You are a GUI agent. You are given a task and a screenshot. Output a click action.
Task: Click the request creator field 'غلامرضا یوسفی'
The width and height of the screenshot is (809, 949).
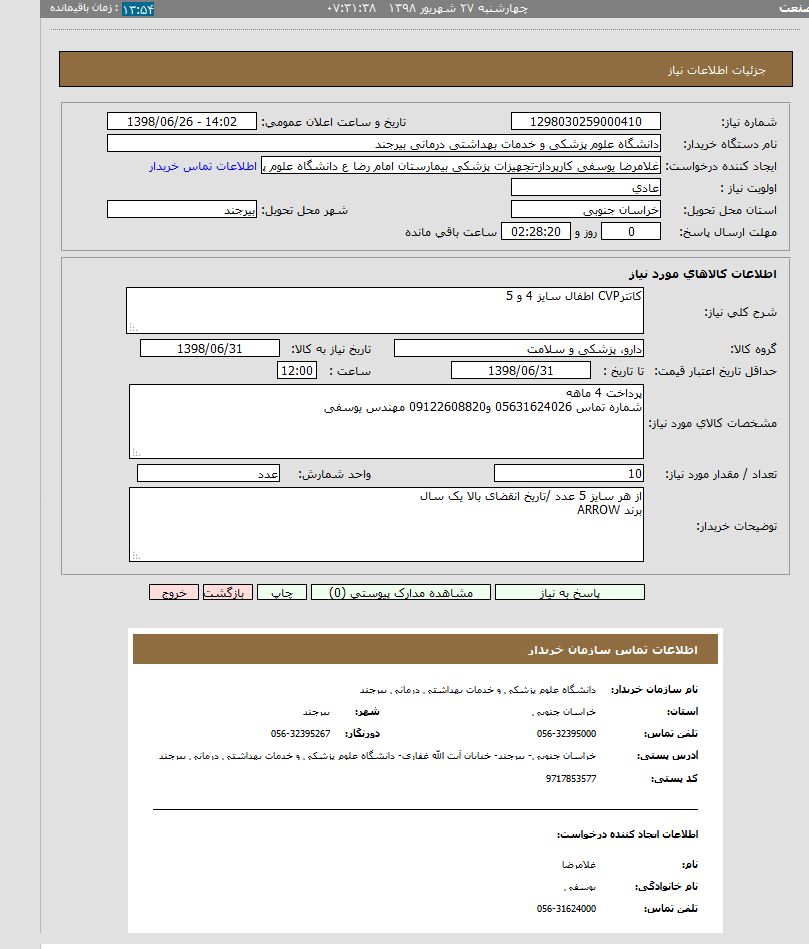click(461, 166)
